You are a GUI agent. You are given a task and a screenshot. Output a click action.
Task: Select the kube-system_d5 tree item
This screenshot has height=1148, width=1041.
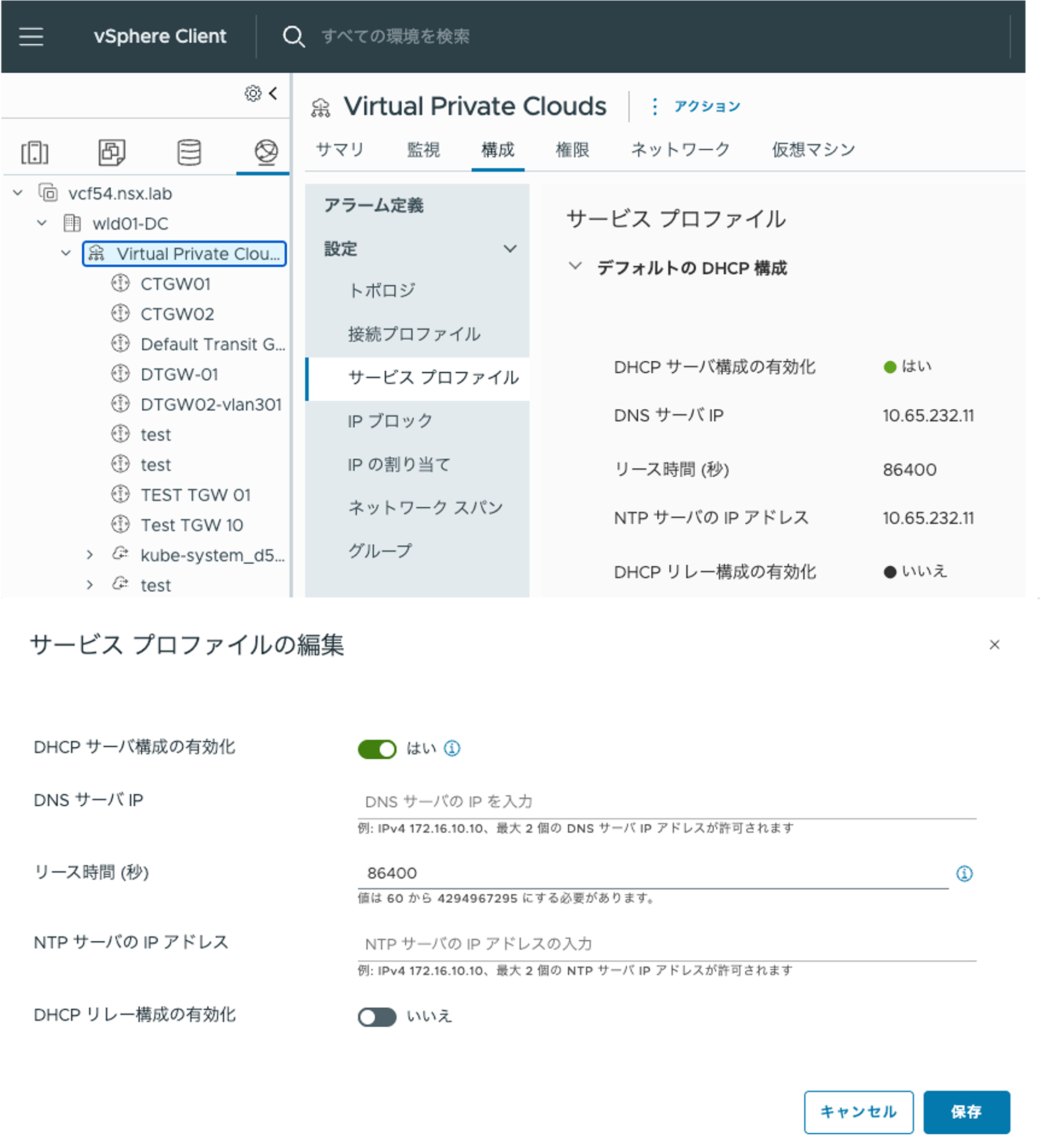pos(213,555)
